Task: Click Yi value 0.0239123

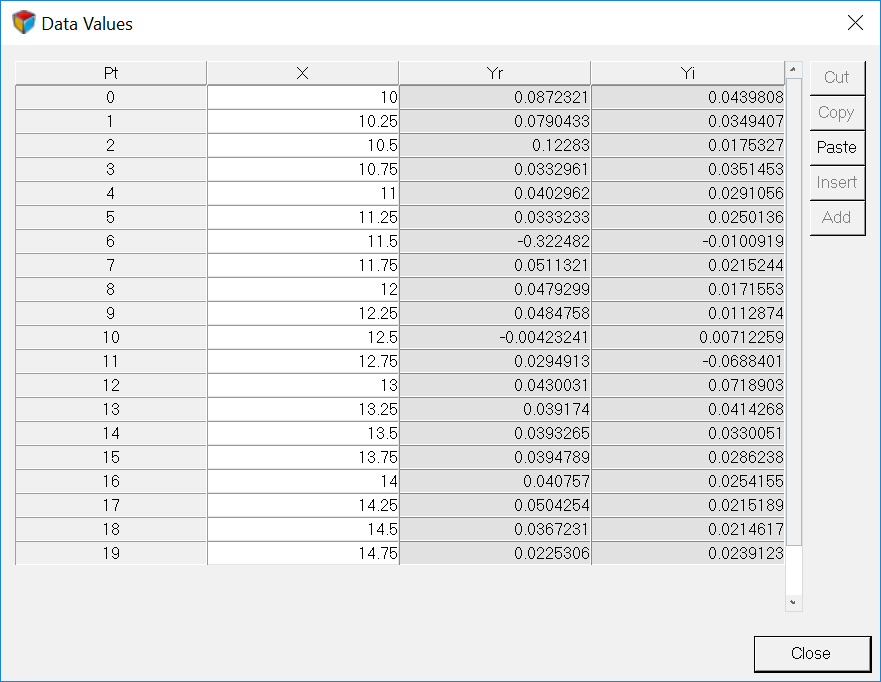Action: [688, 553]
